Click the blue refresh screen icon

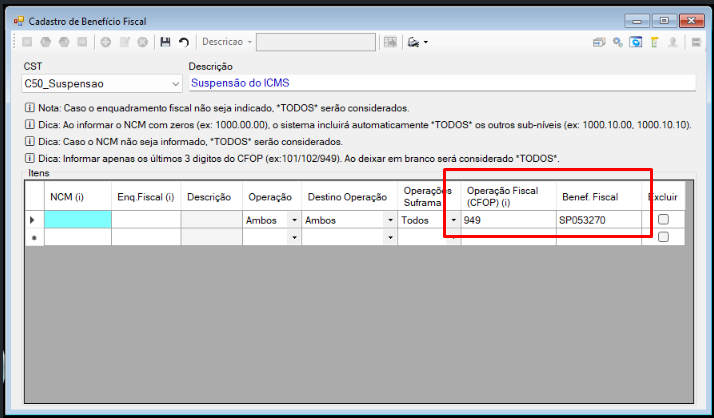point(636,42)
